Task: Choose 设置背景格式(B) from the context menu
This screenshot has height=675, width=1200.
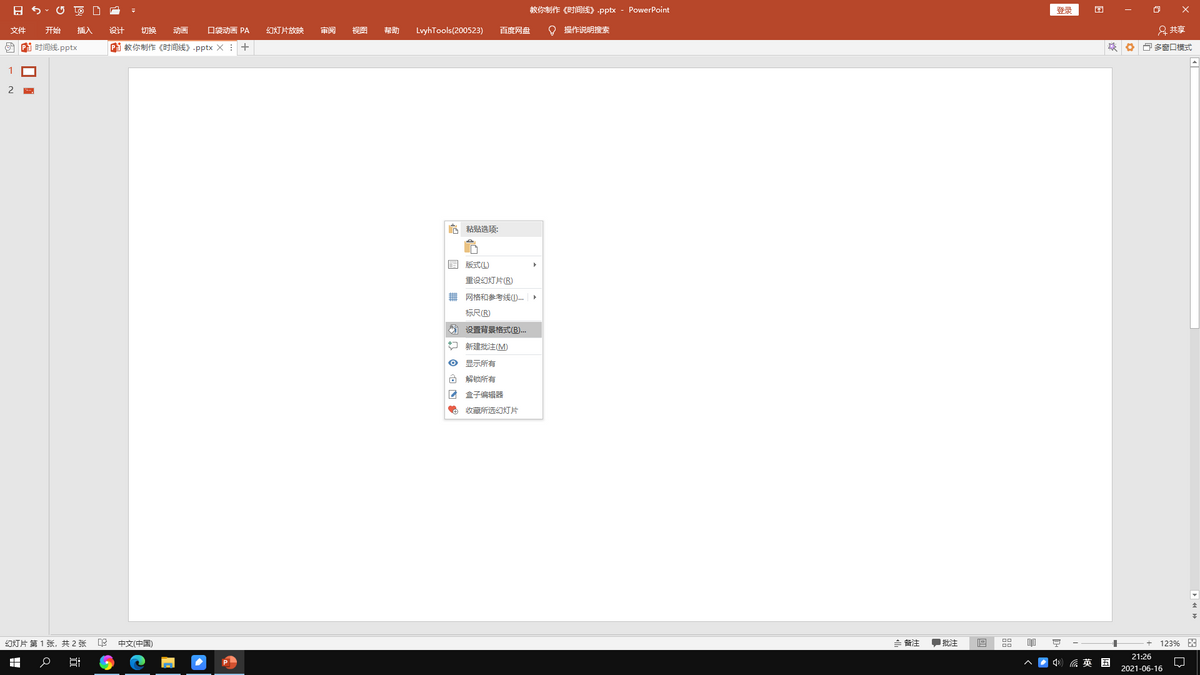Action: point(493,329)
